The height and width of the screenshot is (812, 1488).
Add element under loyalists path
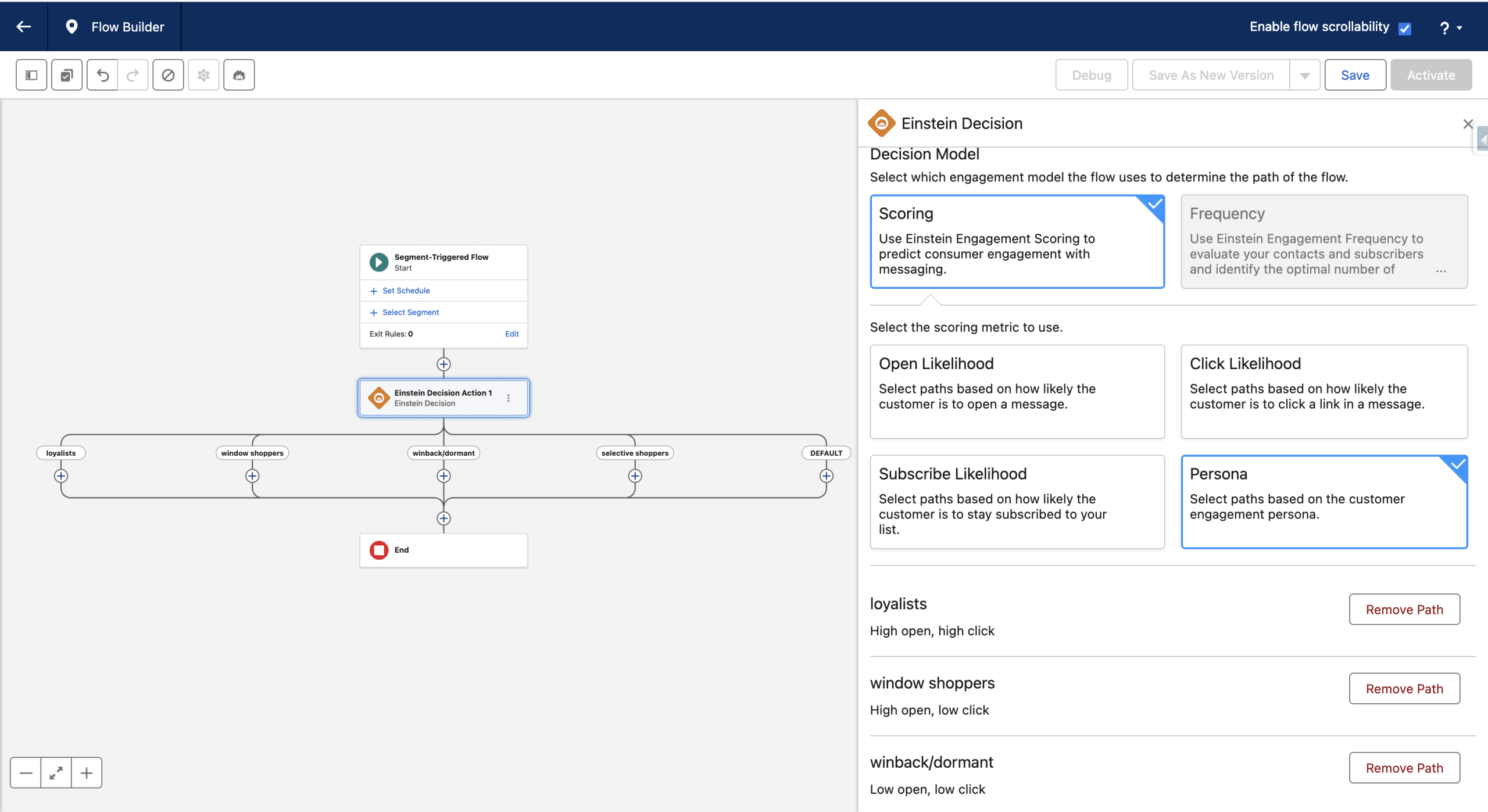[61, 476]
